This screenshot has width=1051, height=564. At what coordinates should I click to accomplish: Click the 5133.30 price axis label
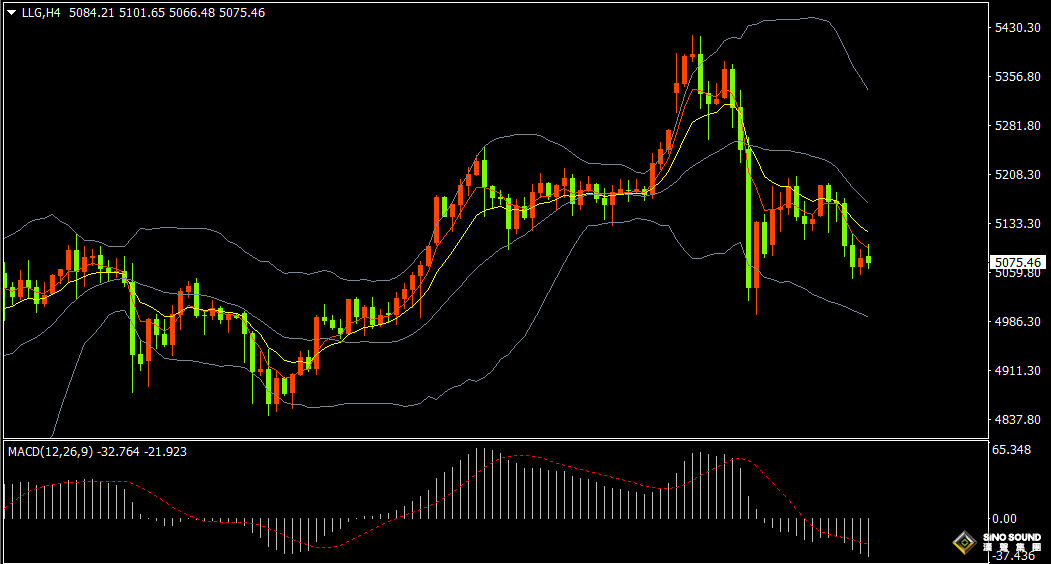click(x=1016, y=224)
